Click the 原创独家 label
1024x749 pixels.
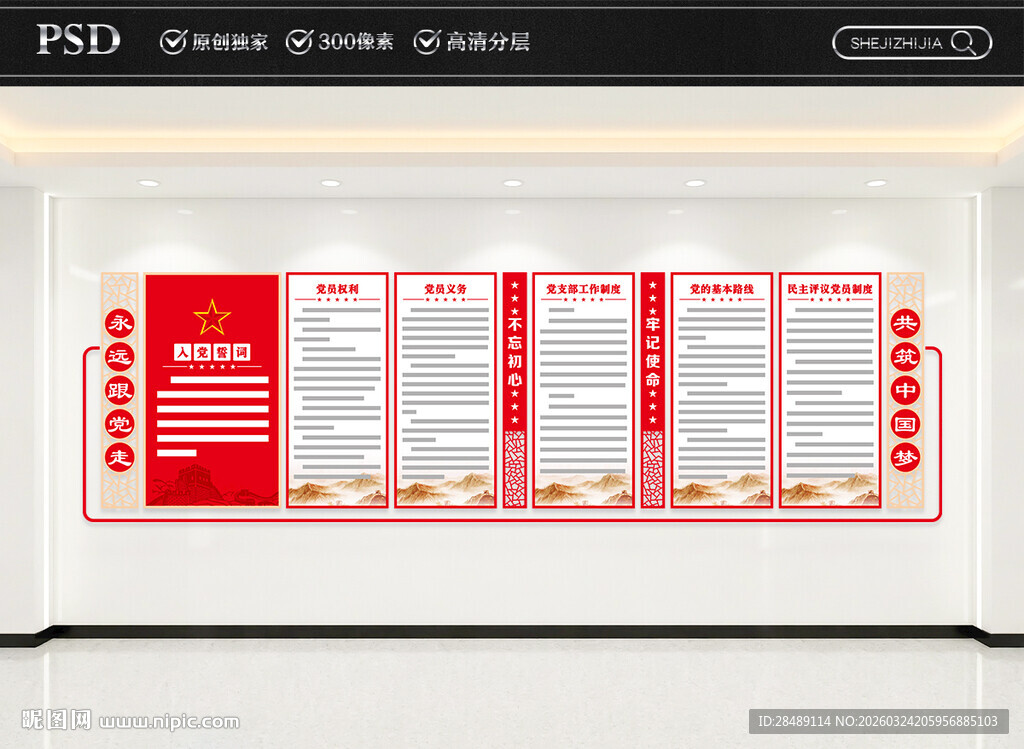tap(229, 42)
